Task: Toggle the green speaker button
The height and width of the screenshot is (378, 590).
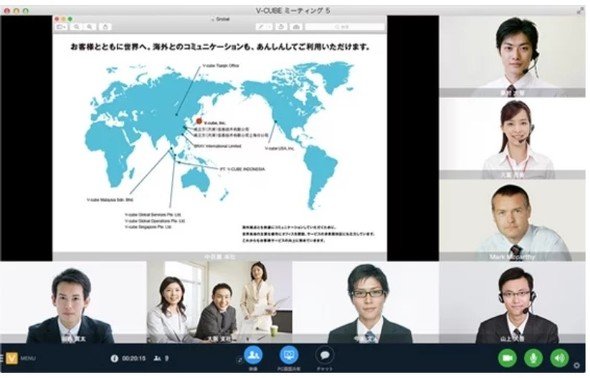Action: point(559,358)
